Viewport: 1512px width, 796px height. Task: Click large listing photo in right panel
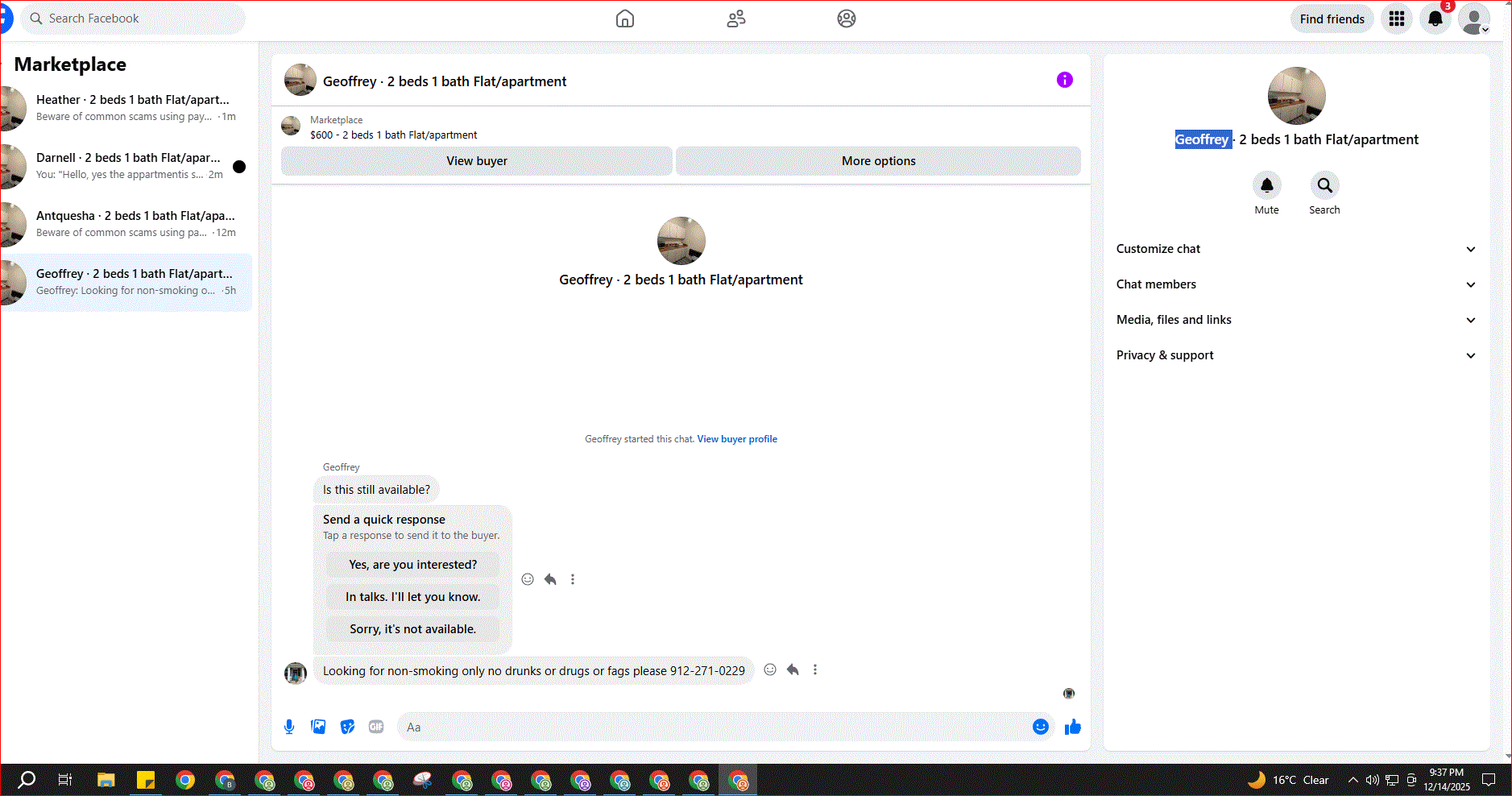[1297, 96]
